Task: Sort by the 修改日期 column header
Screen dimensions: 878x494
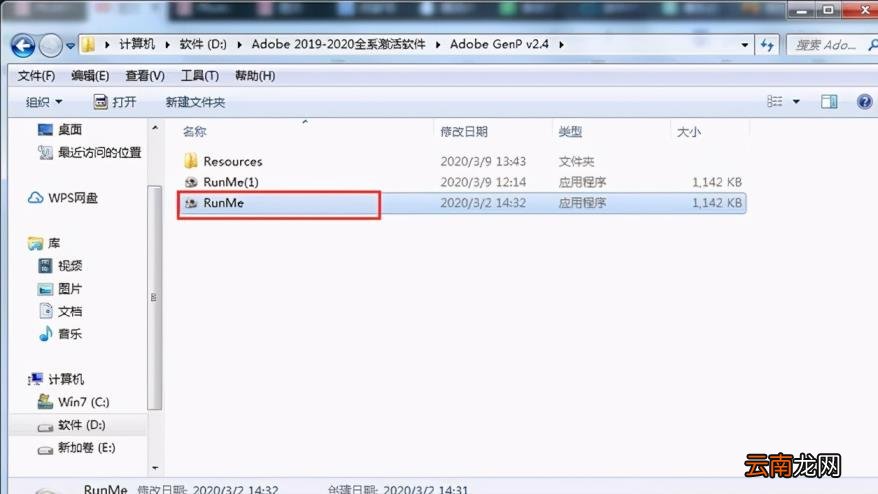Action: point(464,132)
